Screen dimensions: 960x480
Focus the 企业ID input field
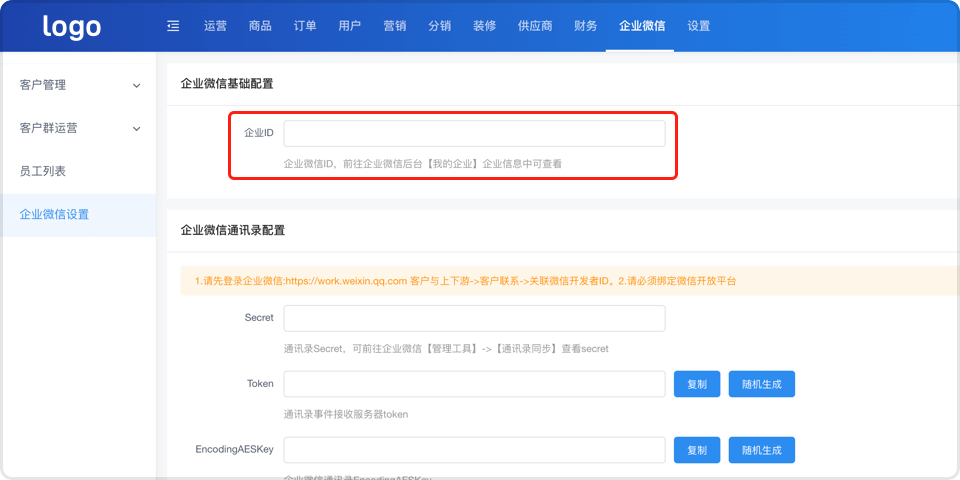pos(474,133)
